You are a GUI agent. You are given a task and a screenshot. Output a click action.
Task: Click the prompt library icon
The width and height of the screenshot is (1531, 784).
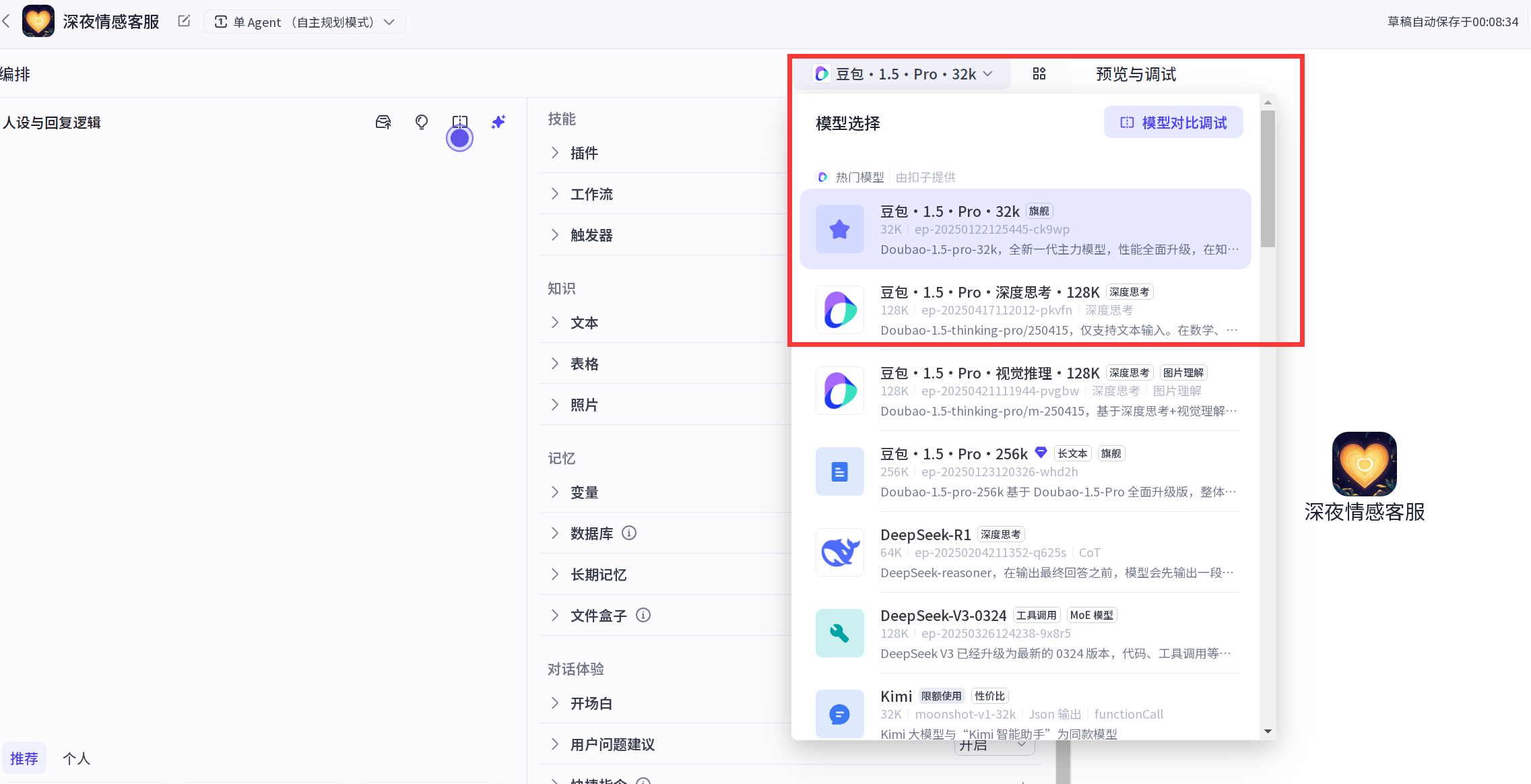pyautogui.click(x=383, y=122)
